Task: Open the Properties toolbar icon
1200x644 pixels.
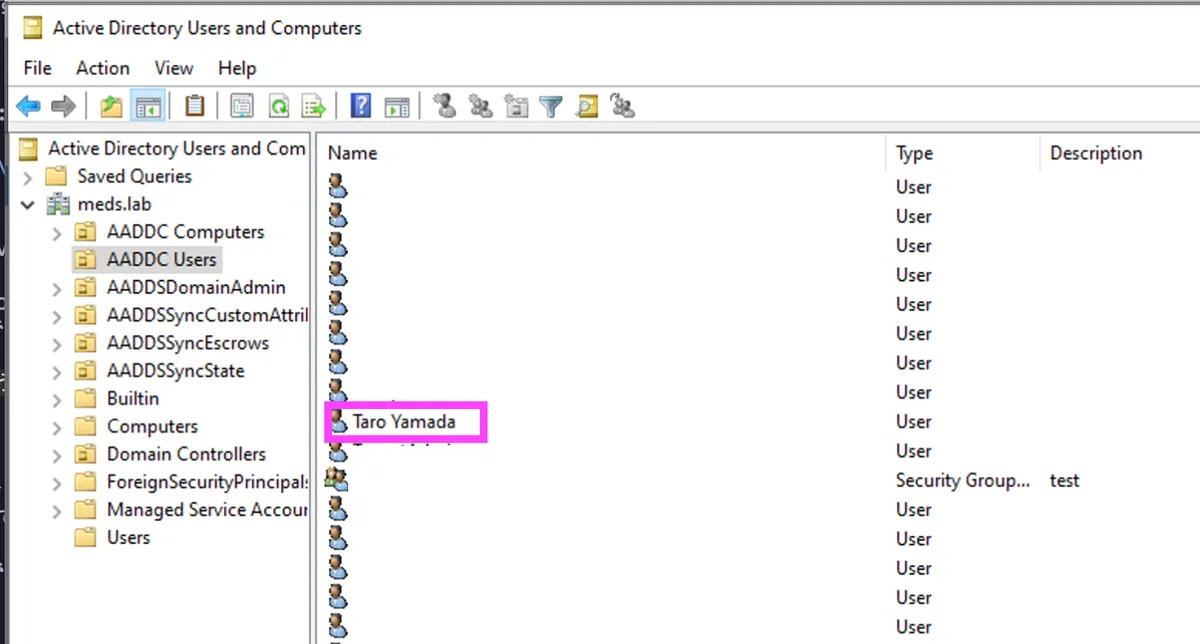Action: (241, 106)
